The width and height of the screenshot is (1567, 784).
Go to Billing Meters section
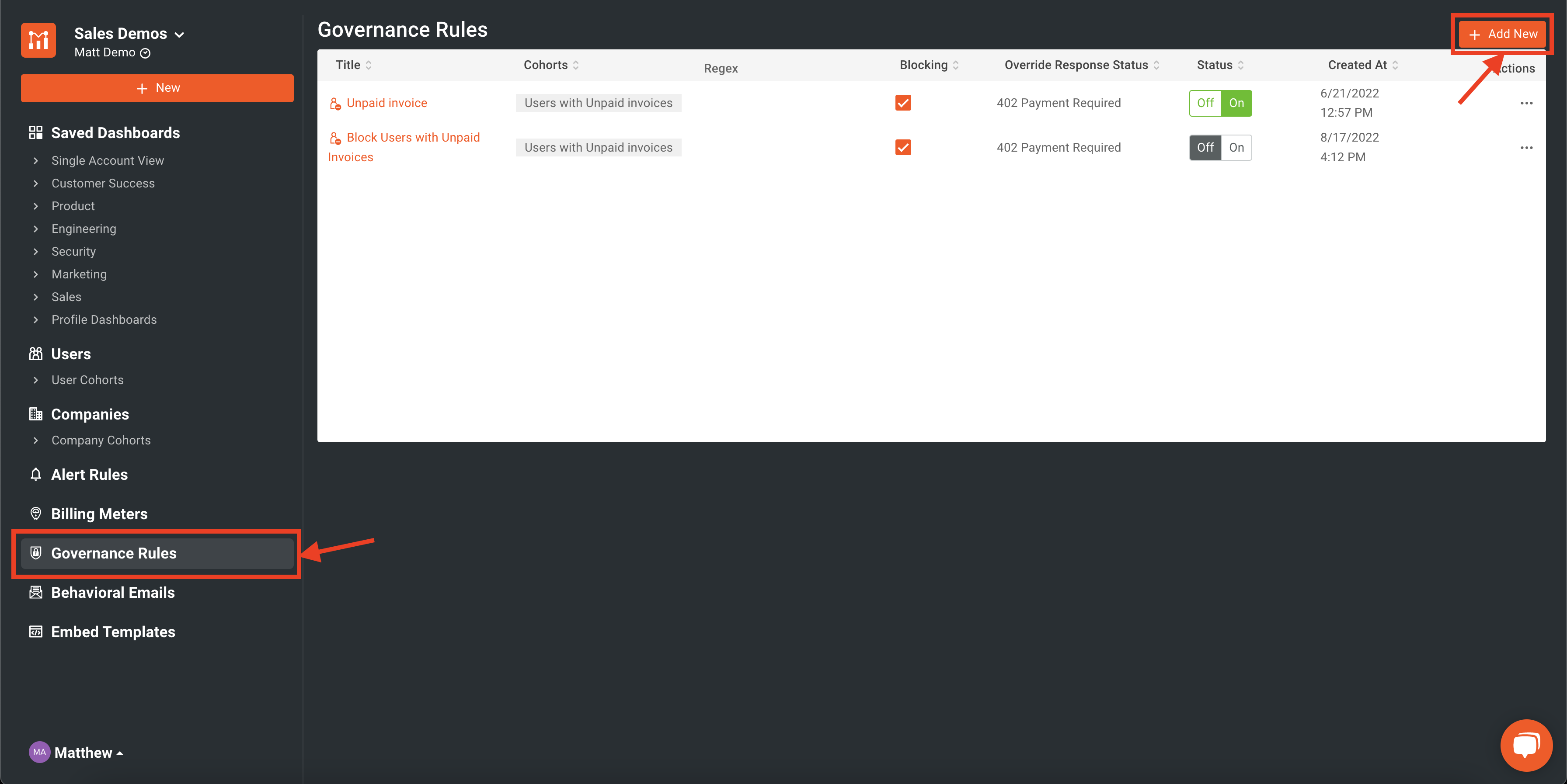pos(99,514)
